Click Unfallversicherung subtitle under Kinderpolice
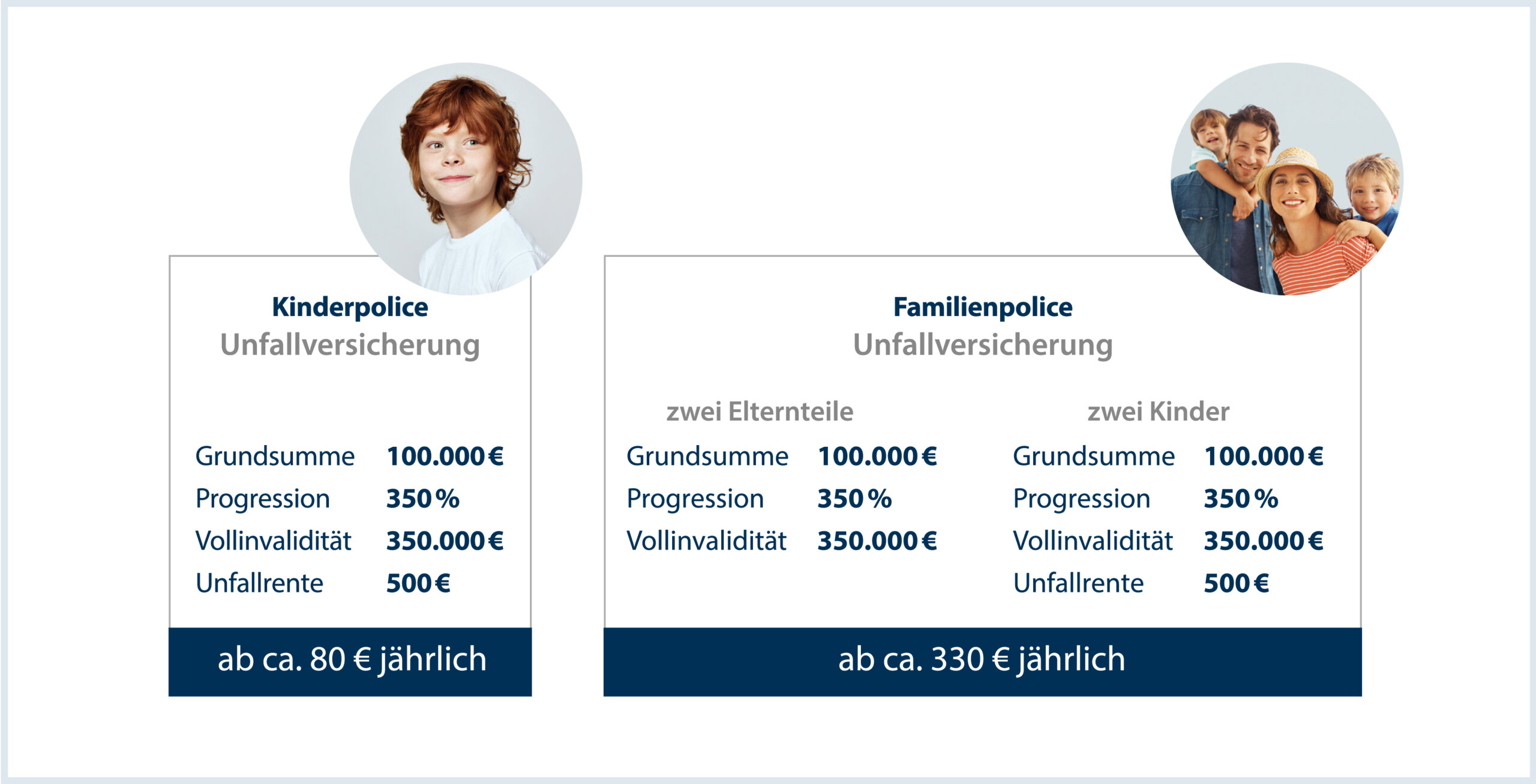The image size is (1536, 784). coord(350,346)
